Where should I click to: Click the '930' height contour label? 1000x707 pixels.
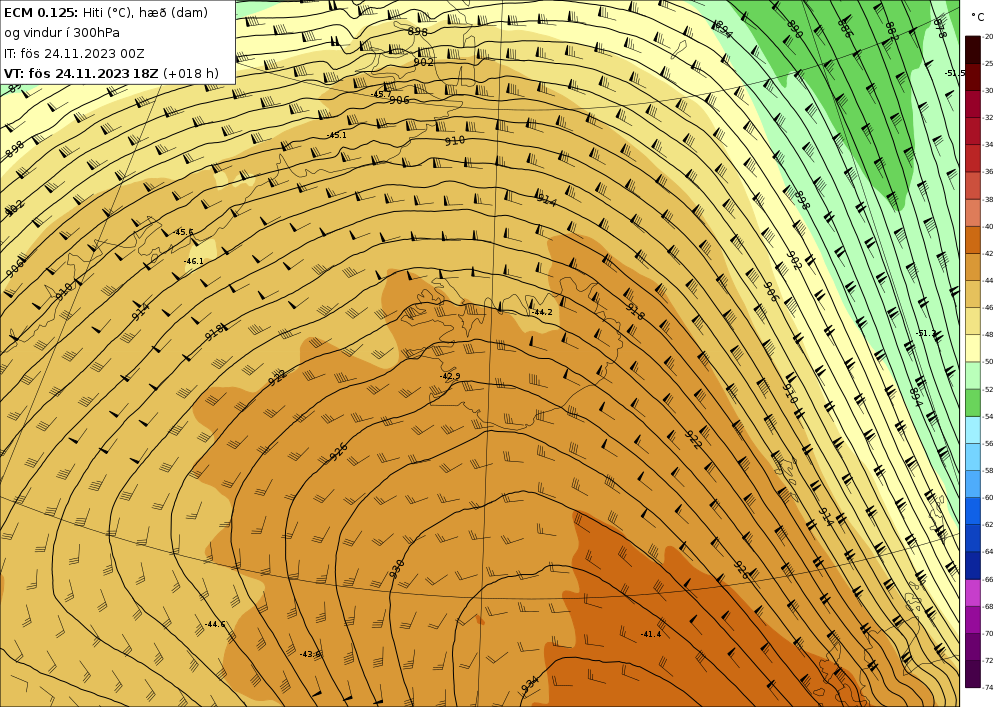(x=397, y=569)
